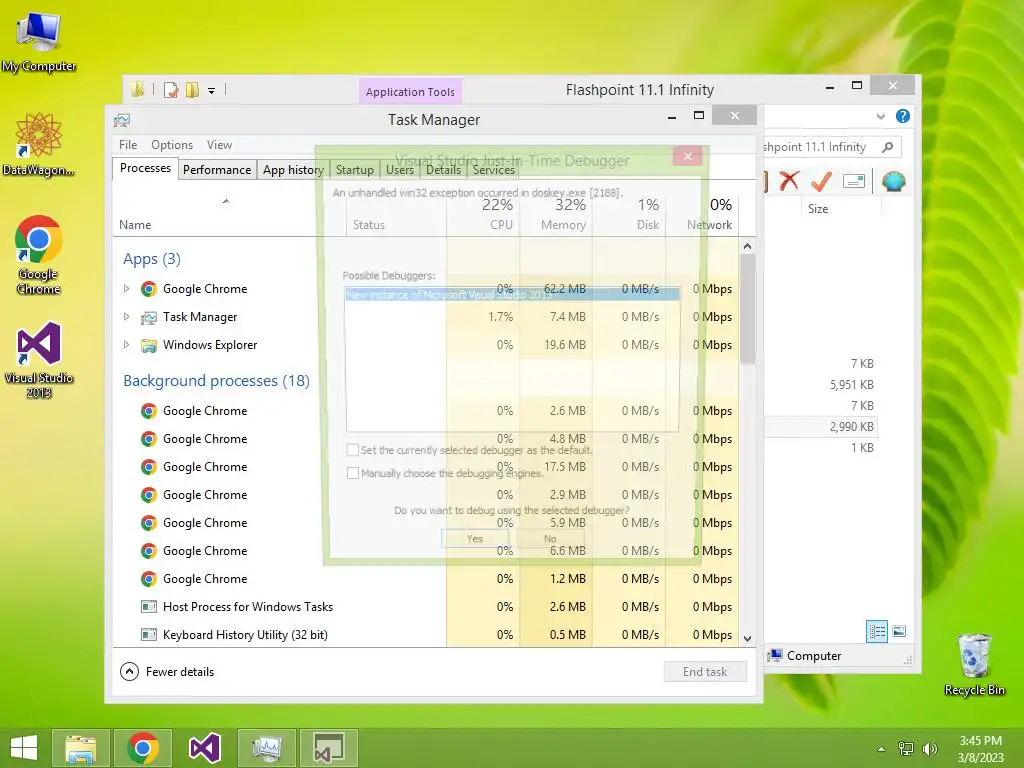
Task: Click the network icon in system tray
Action: pos(905,748)
